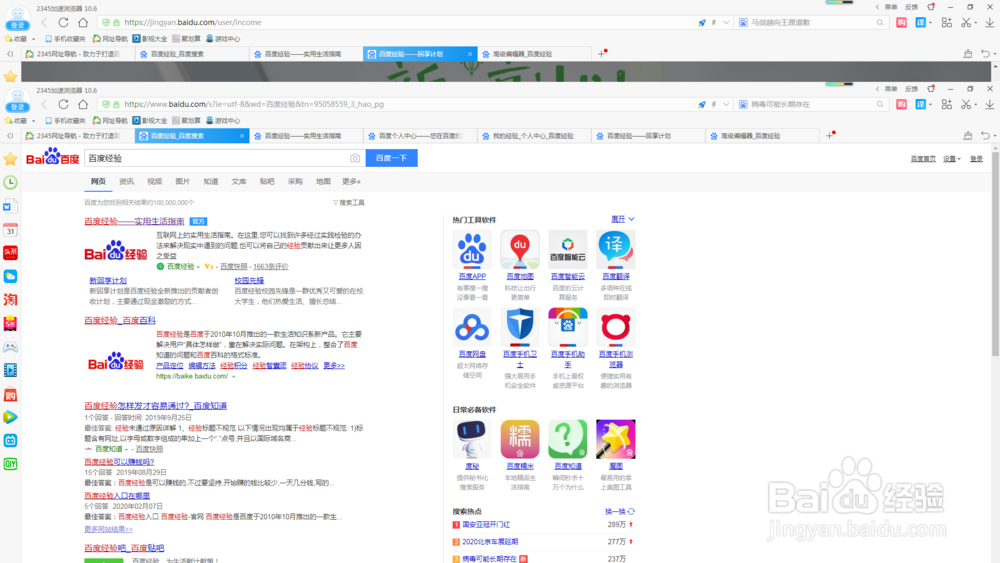Switch to 高级编辑器_百度经验 tab in front browser
The height and width of the screenshot is (563, 1000).
click(x=762, y=136)
